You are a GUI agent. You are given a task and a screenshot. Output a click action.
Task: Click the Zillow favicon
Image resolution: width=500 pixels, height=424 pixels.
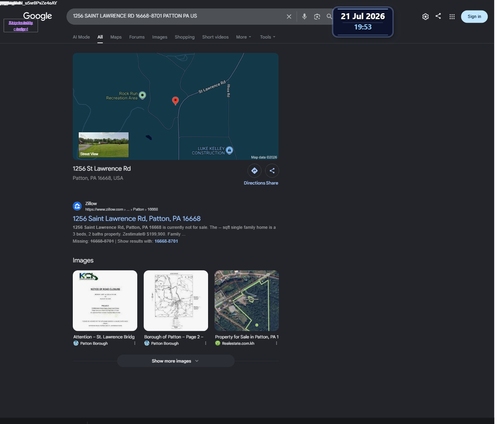[77, 206]
